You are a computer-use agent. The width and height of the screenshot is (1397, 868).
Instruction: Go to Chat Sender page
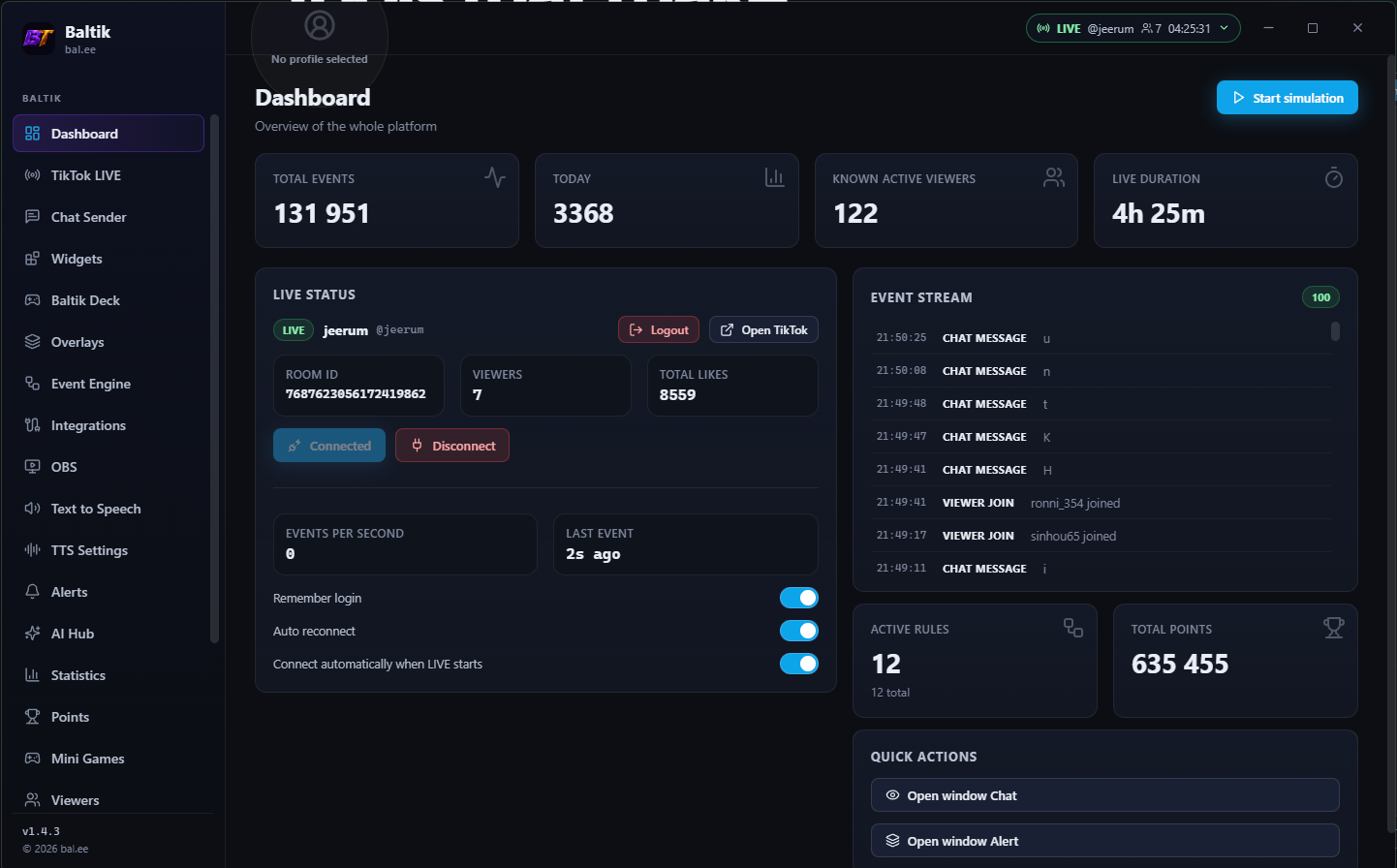coord(109,217)
